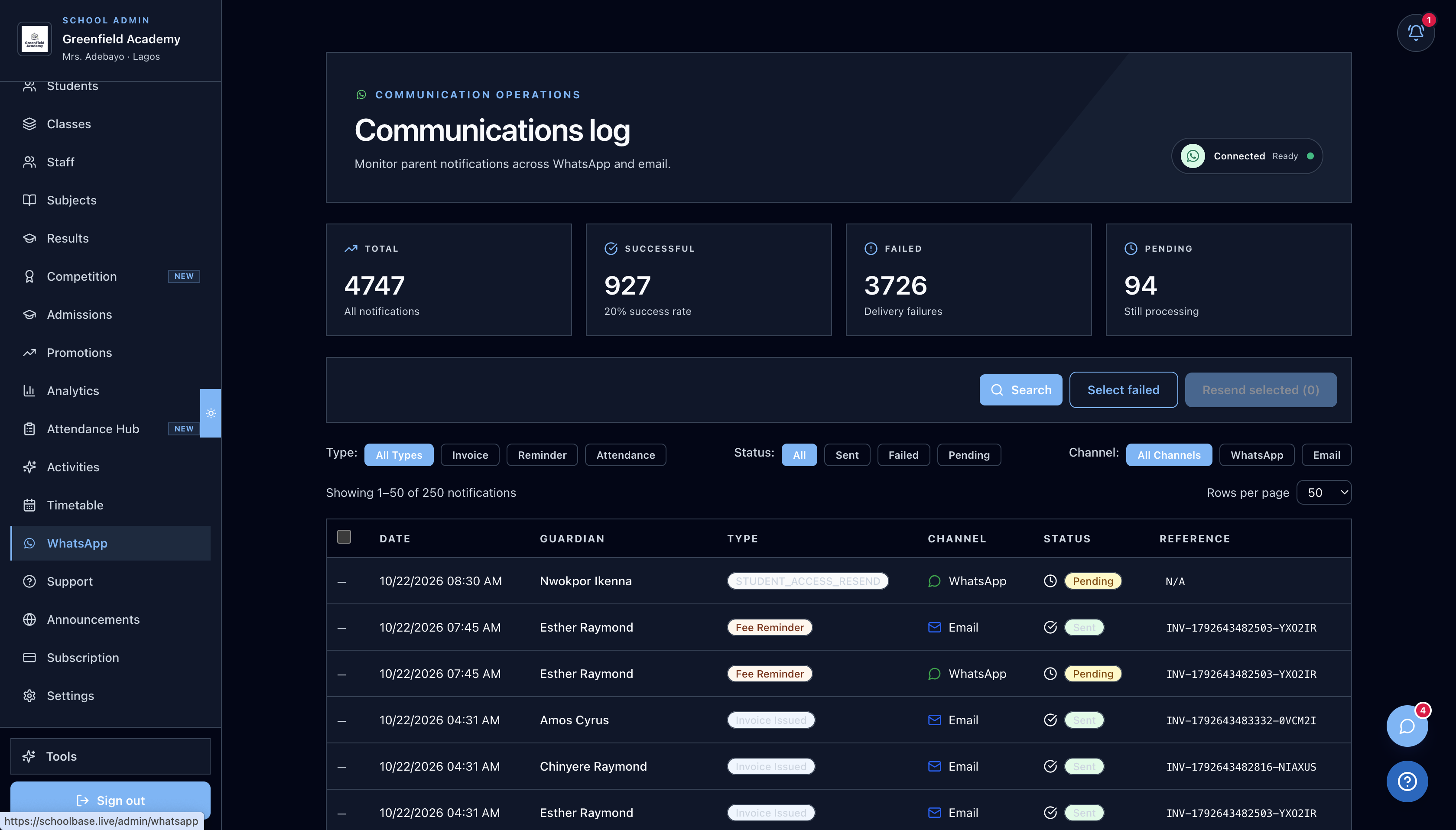Click the Resend selected (0) button

click(x=1261, y=390)
